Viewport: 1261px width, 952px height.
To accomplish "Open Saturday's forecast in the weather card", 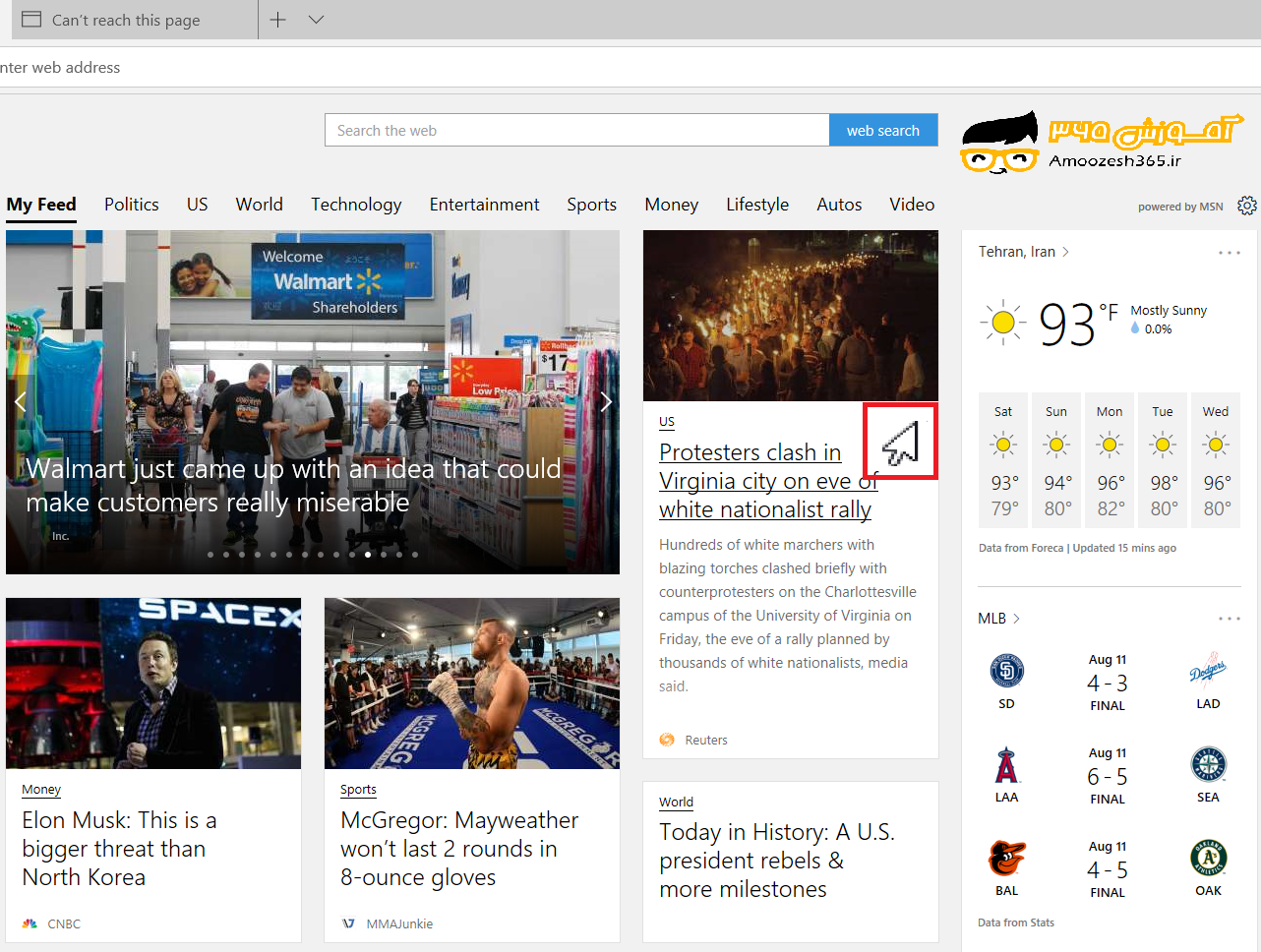I will [x=1003, y=460].
